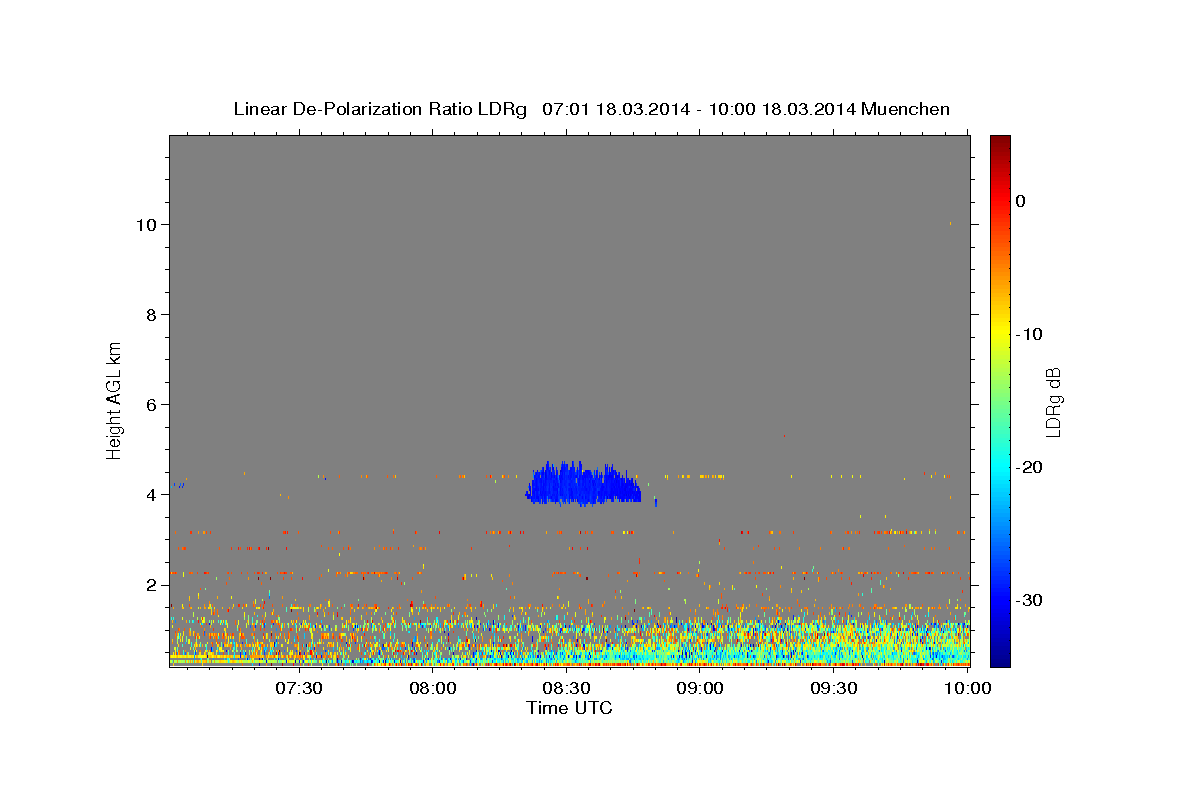The height and width of the screenshot is (800, 1200).
Task: Click the height tick label 10
Action: click(x=146, y=225)
